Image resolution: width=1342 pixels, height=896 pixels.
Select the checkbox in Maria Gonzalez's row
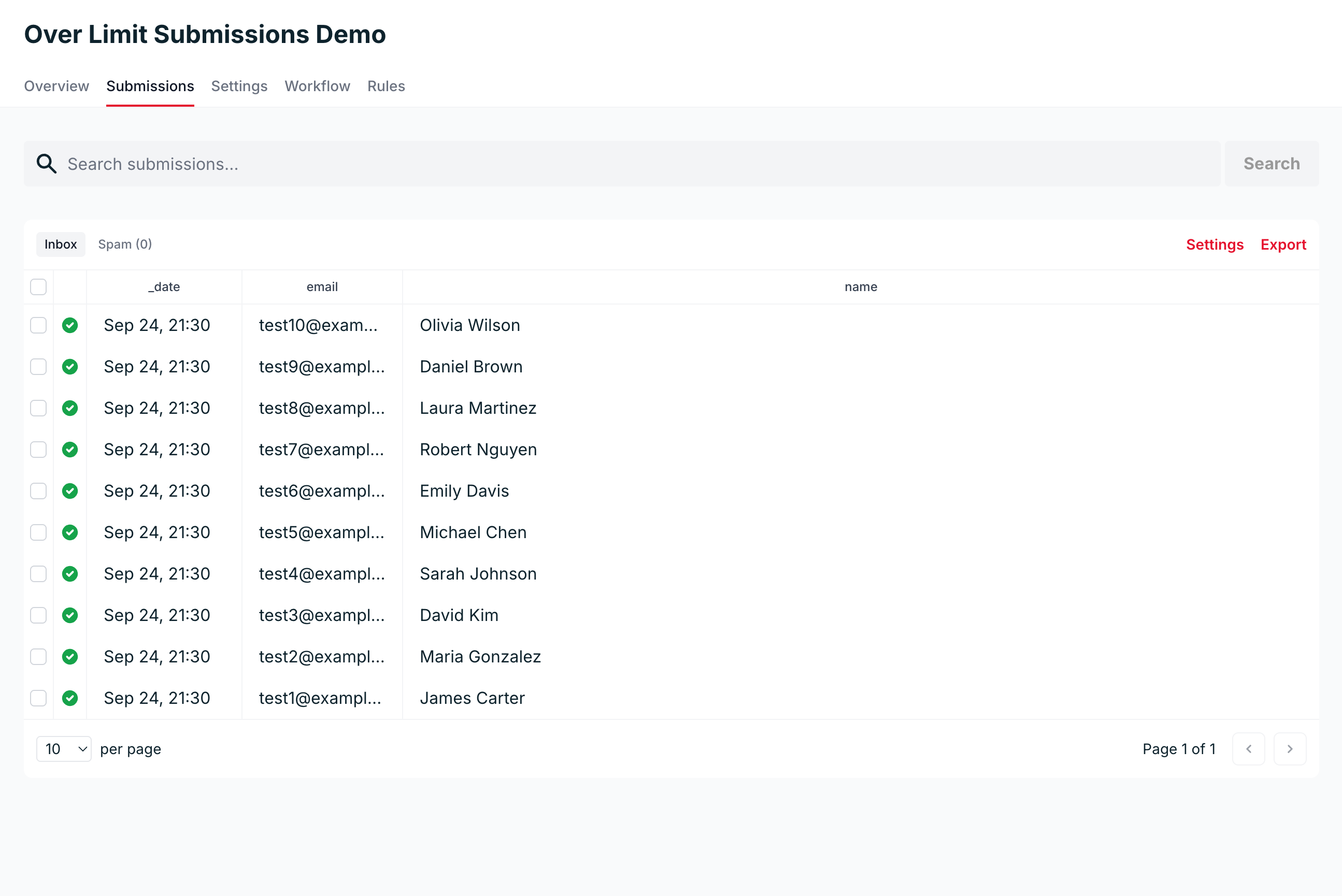pos(38,657)
